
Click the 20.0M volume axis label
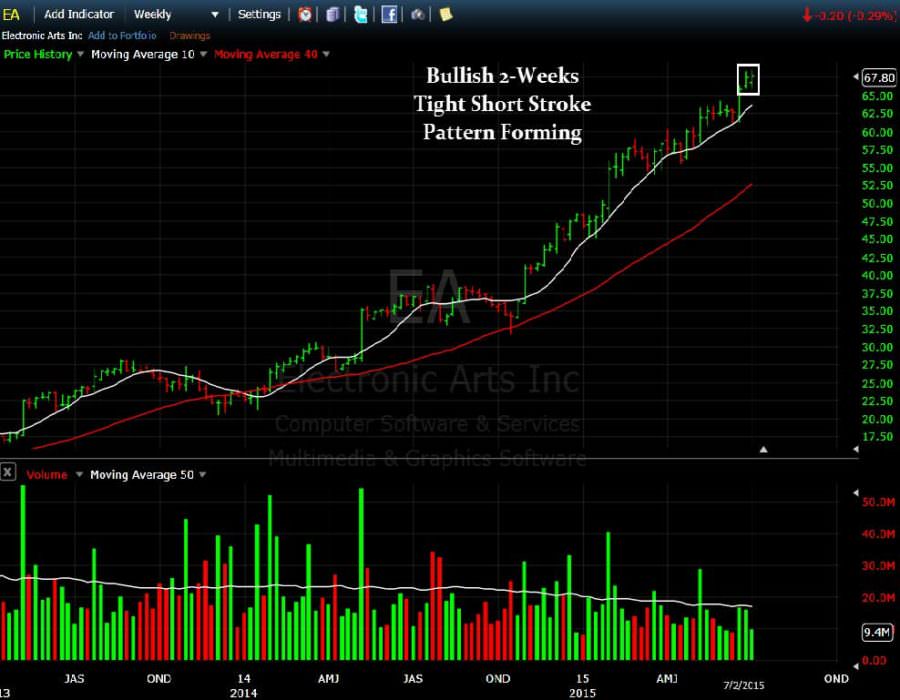pyautogui.click(x=878, y=598)
